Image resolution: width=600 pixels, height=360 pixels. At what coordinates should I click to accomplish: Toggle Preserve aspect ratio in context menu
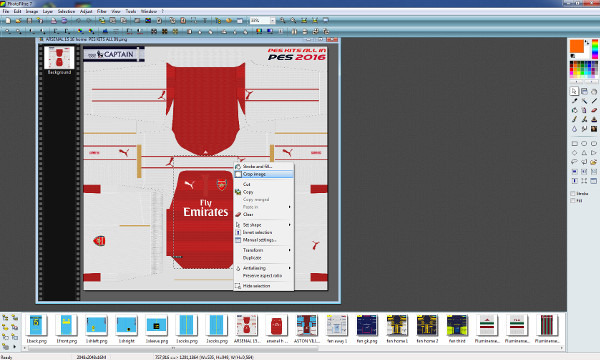pos(262,275)
